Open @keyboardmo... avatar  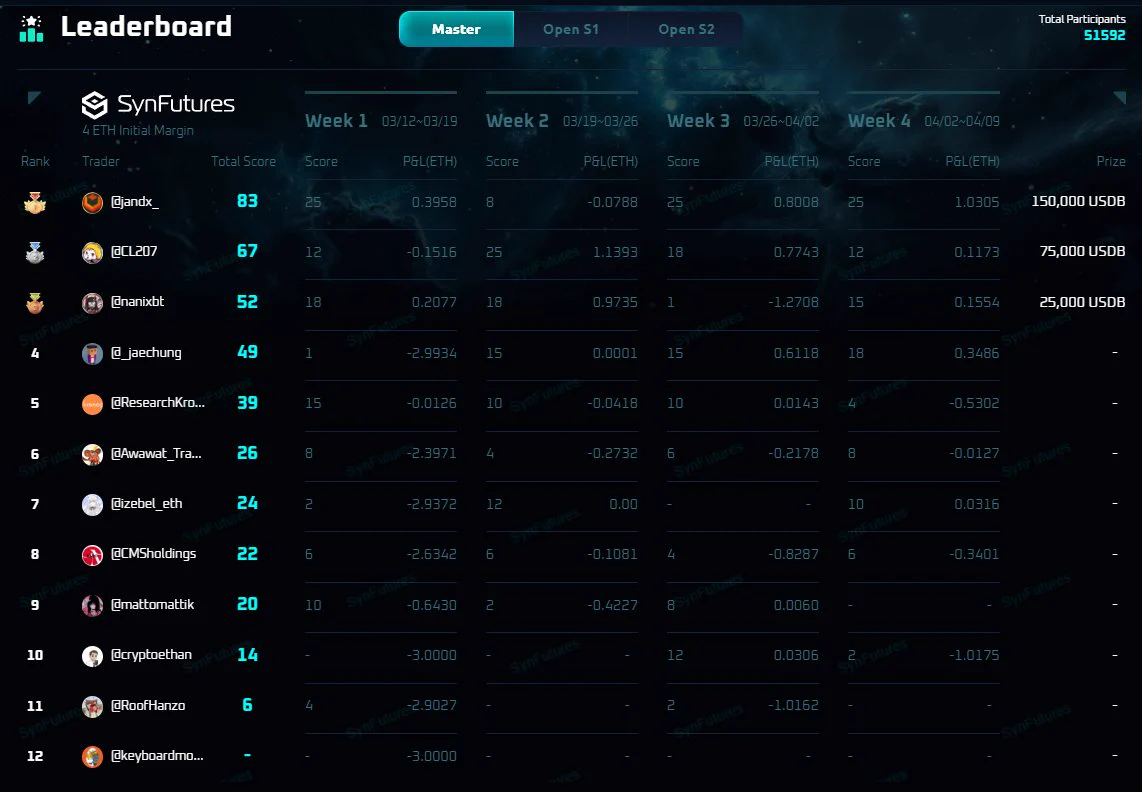click(92, 756)
